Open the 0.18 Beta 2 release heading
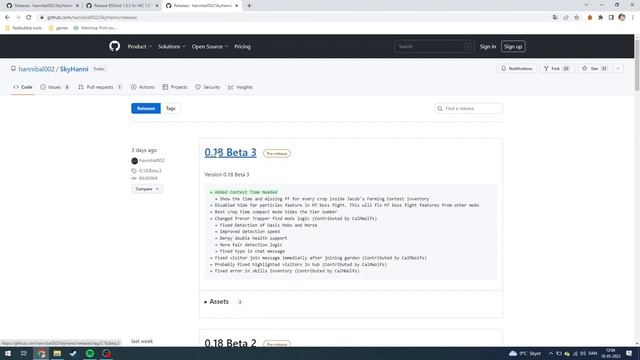640x360 pixels. pos(230,343)
